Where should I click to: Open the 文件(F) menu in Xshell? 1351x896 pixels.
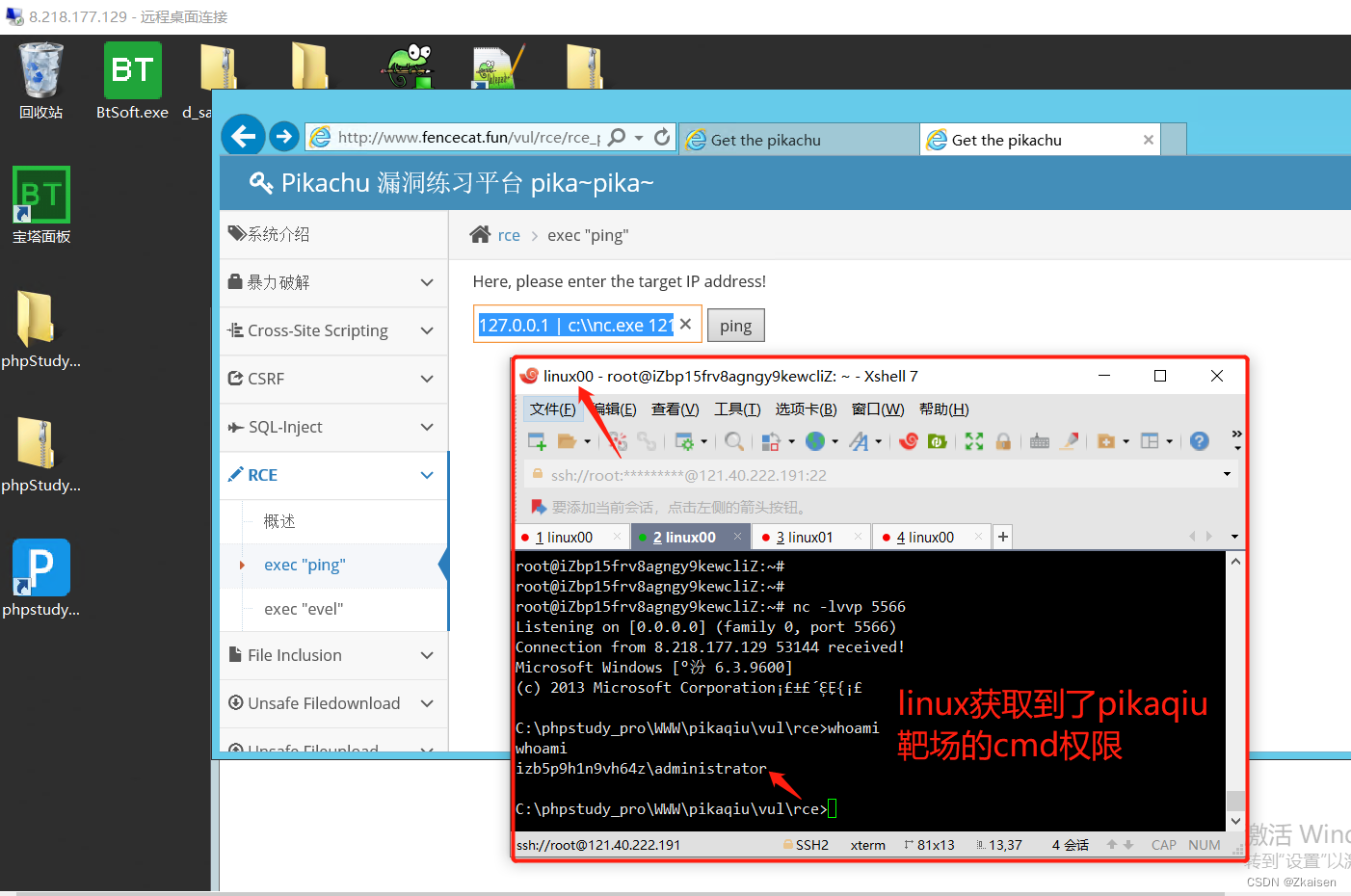pyautogui.click(x=553, y=409)
